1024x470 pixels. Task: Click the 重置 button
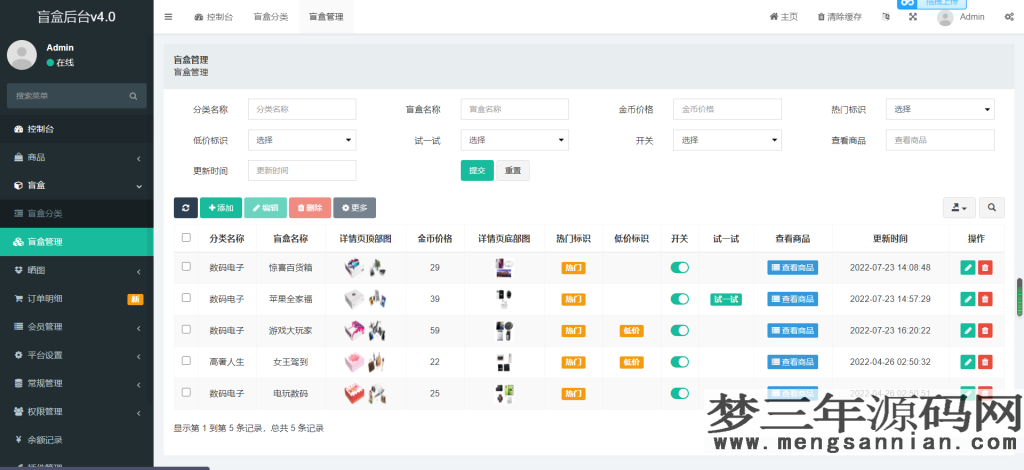513,170
